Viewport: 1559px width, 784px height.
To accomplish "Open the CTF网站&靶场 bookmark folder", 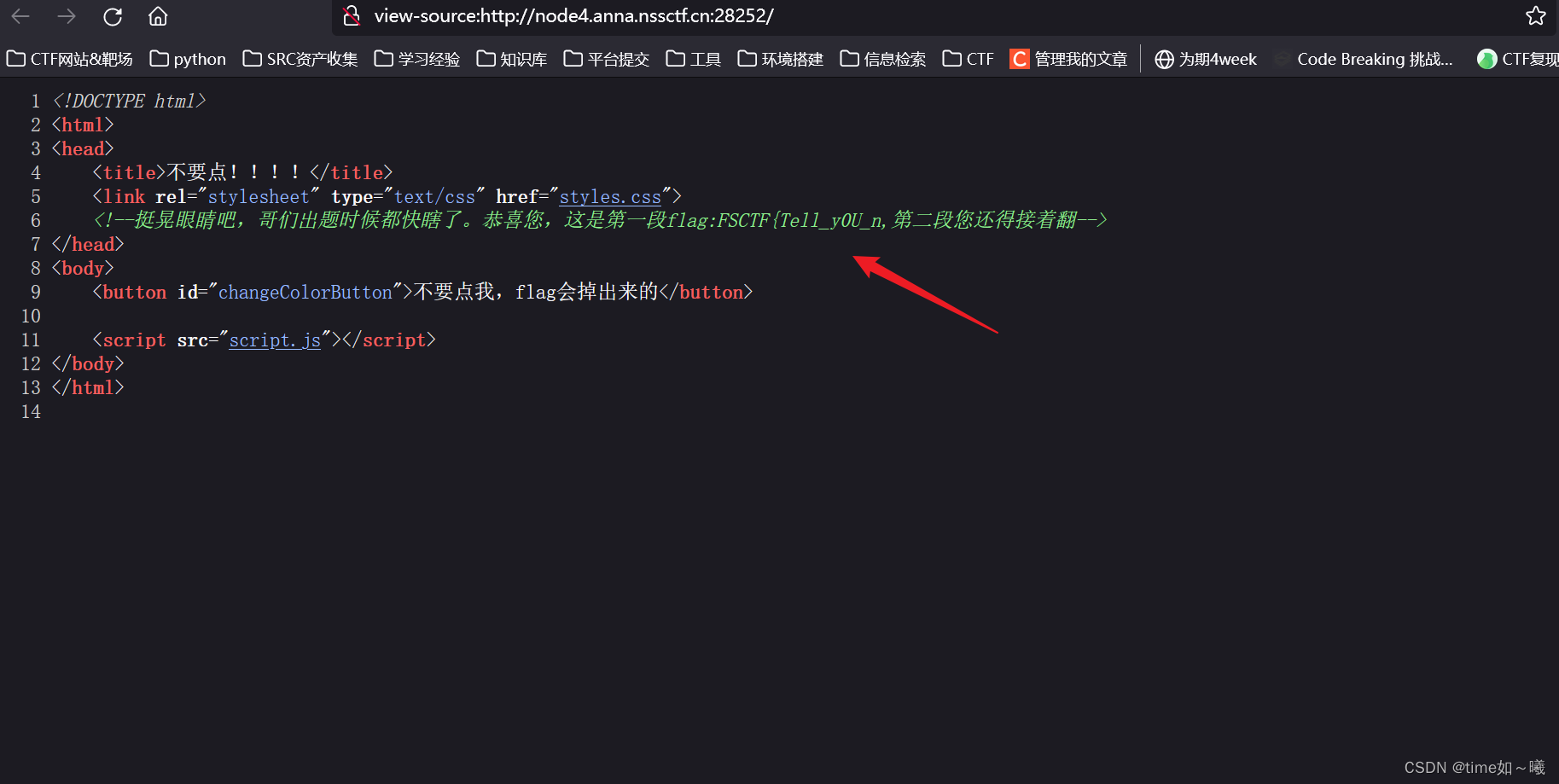I will pyautogui.click(x=70, y=59).
